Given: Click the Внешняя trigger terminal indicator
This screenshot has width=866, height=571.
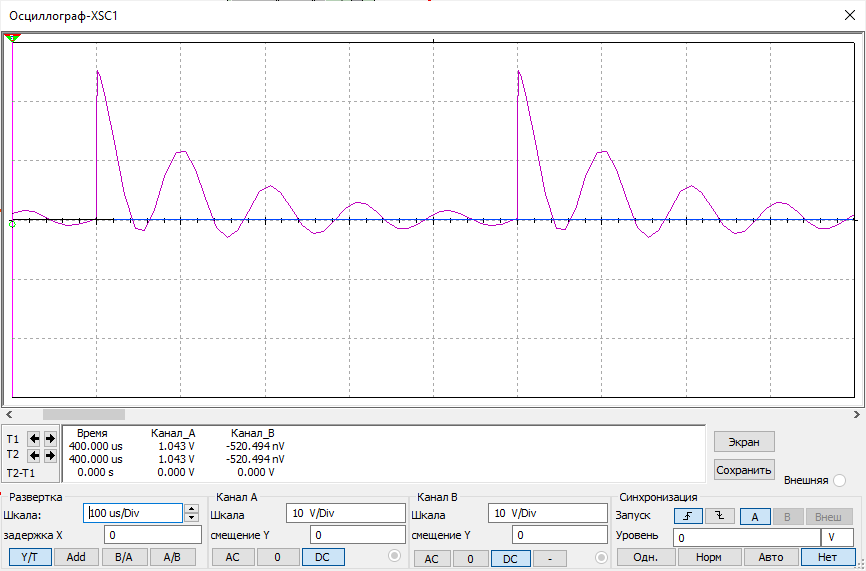Looking at the screenshot, I should point(839,480).
